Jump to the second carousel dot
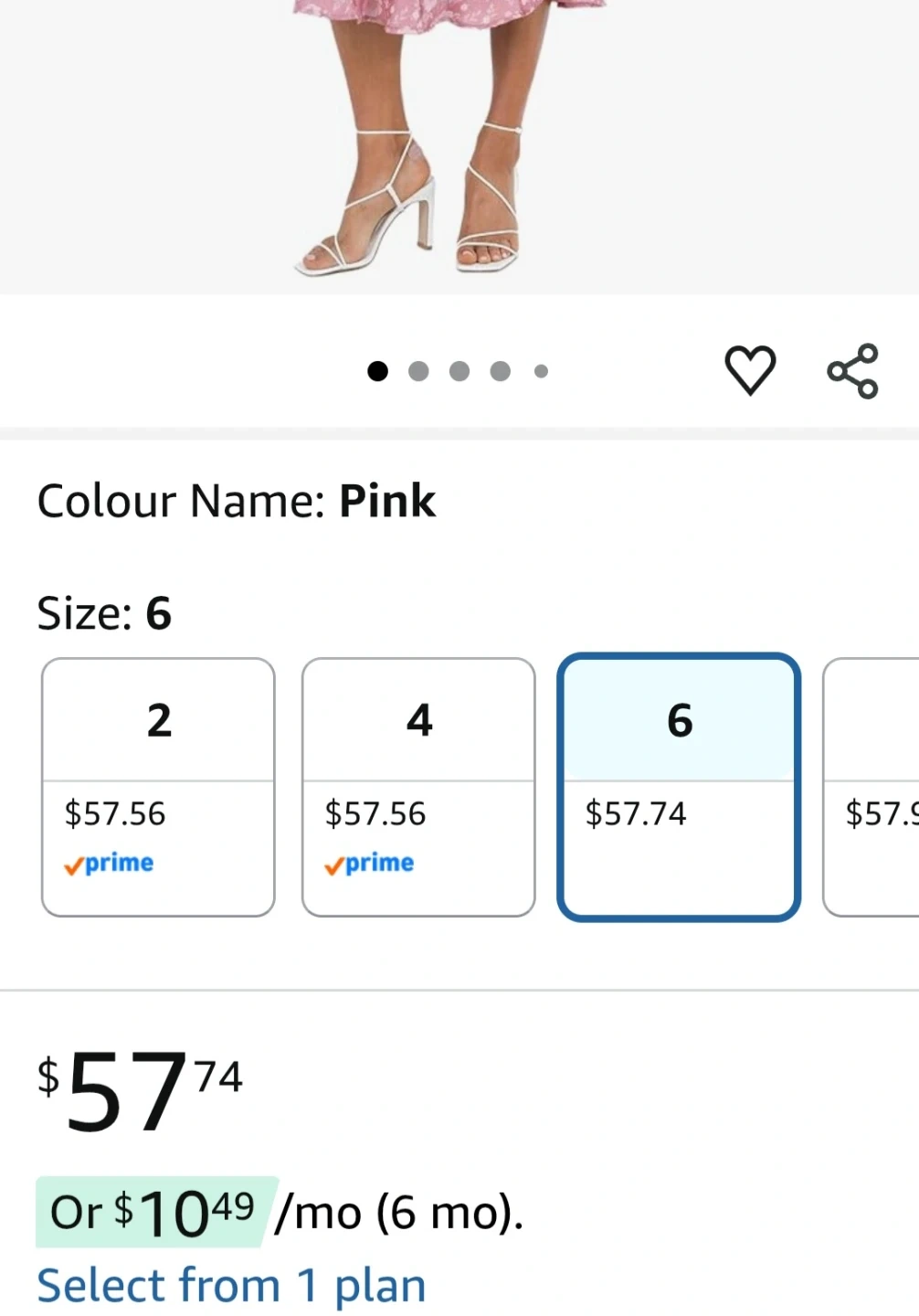This screenshot has width=919, height=1316. pos(418,371)
